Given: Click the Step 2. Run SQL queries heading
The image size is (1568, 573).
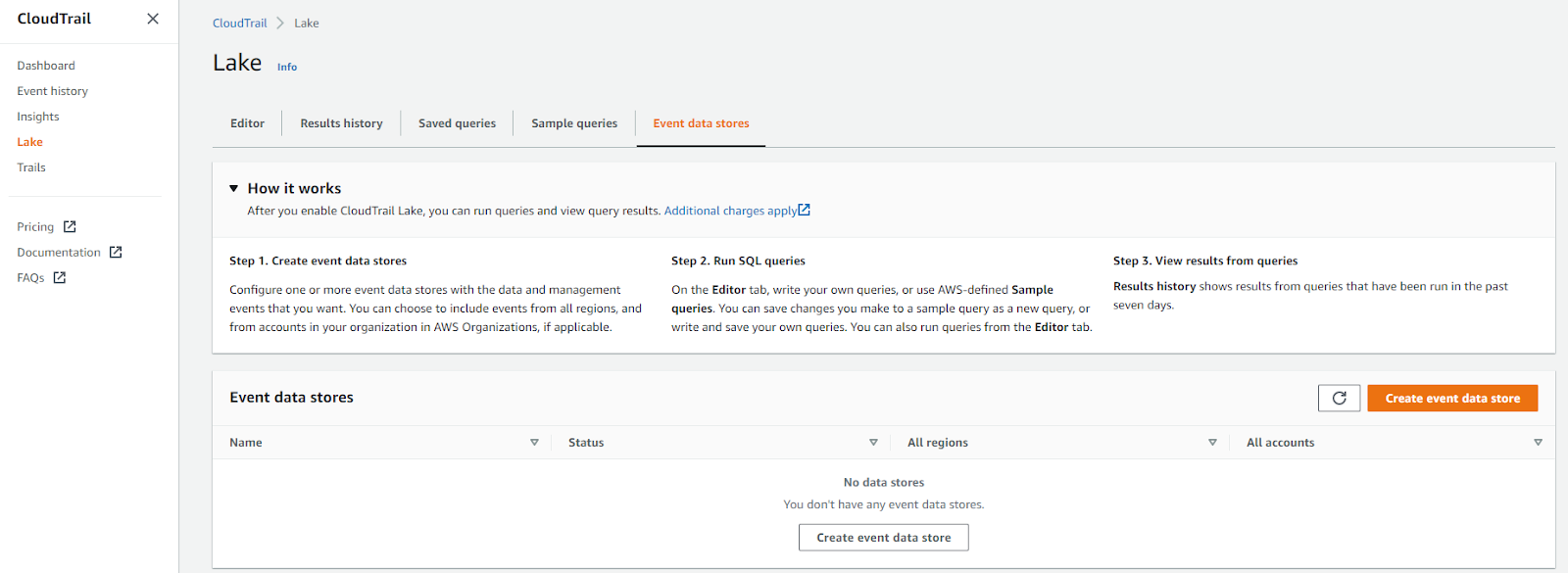Looking at the screenshot, I should click(x=738, y=262).
